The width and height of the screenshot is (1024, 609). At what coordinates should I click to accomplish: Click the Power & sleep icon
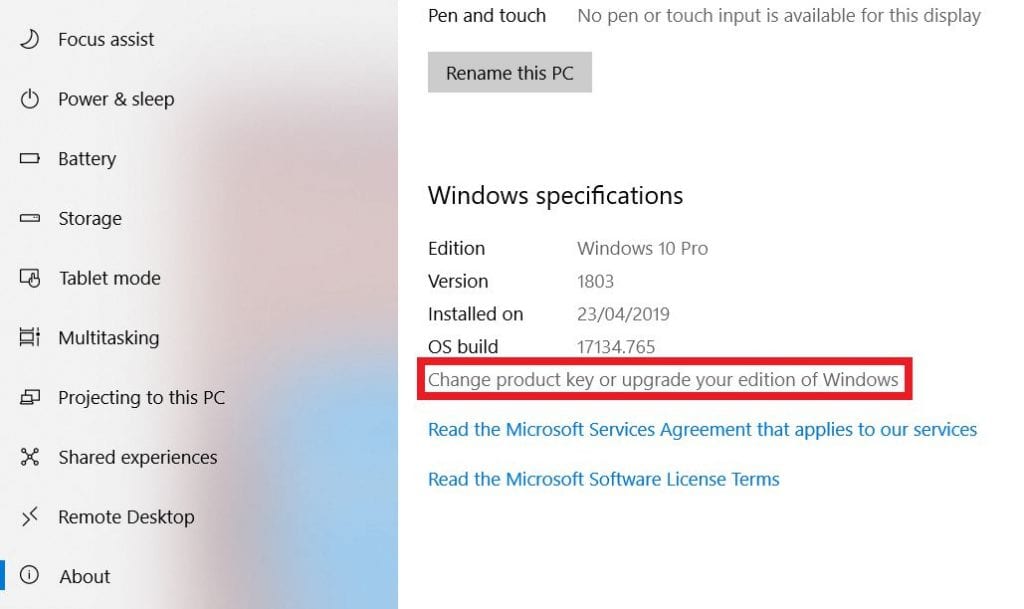click(x=30, y=99)
